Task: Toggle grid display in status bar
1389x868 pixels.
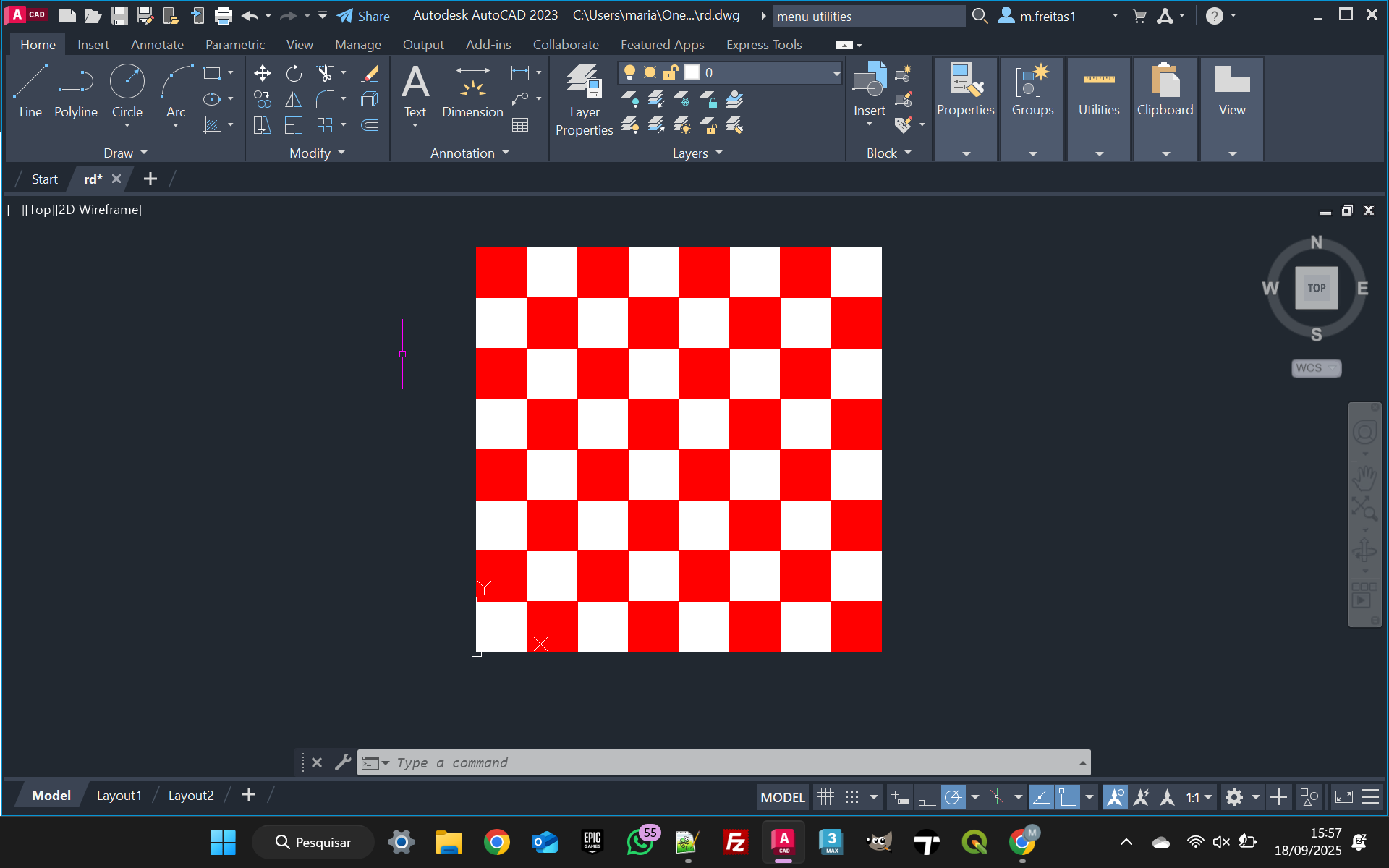Action: pyautogui.click(x=825, y=797)
